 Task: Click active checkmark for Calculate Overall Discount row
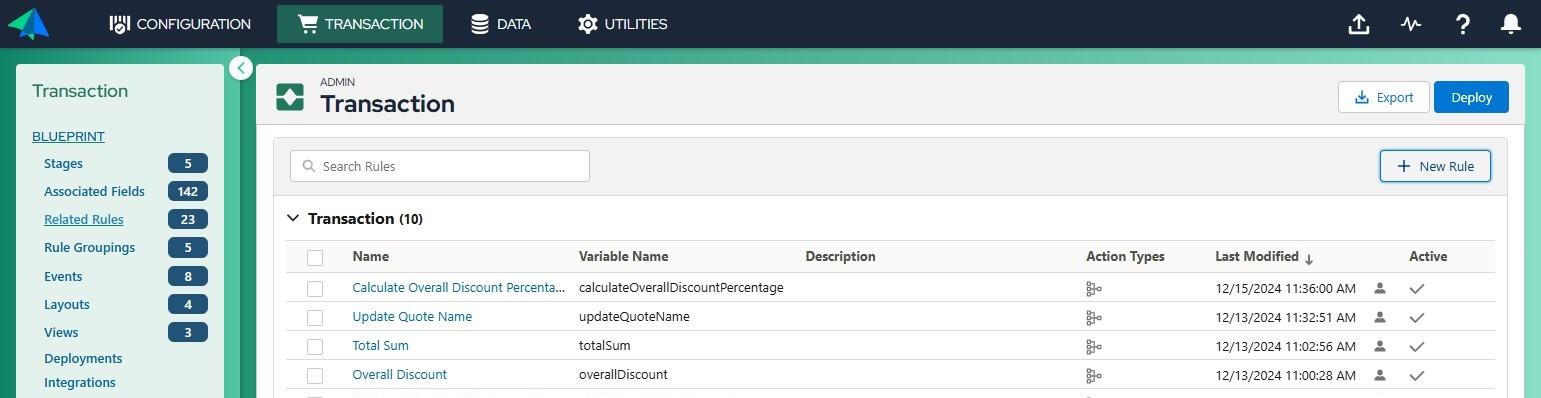coord(1417,289)
